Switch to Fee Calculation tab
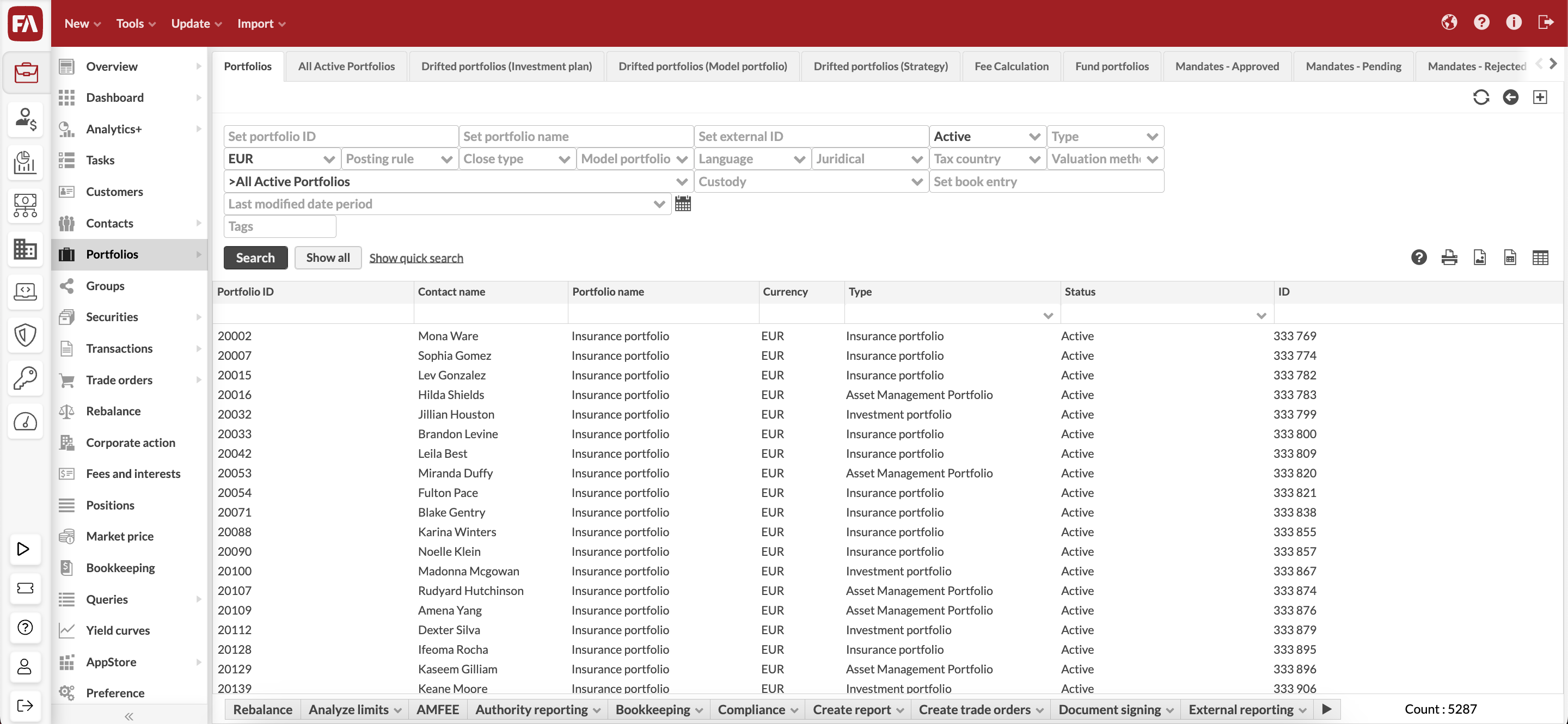Image resolution: width=1568 pixels, height=724 pixels. tap(1011, 66)
